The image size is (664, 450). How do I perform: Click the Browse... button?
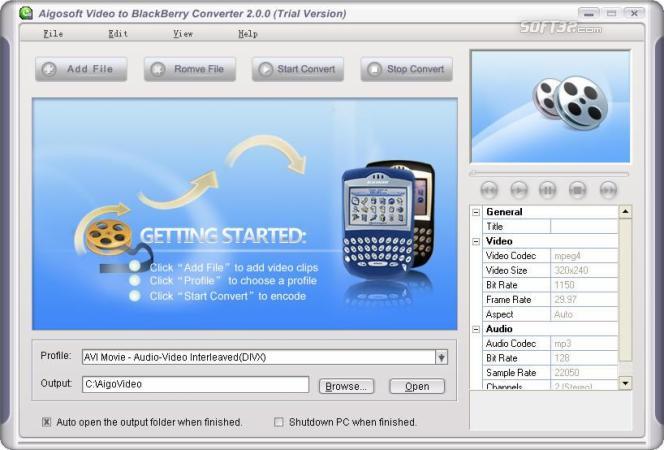point(346,387)
